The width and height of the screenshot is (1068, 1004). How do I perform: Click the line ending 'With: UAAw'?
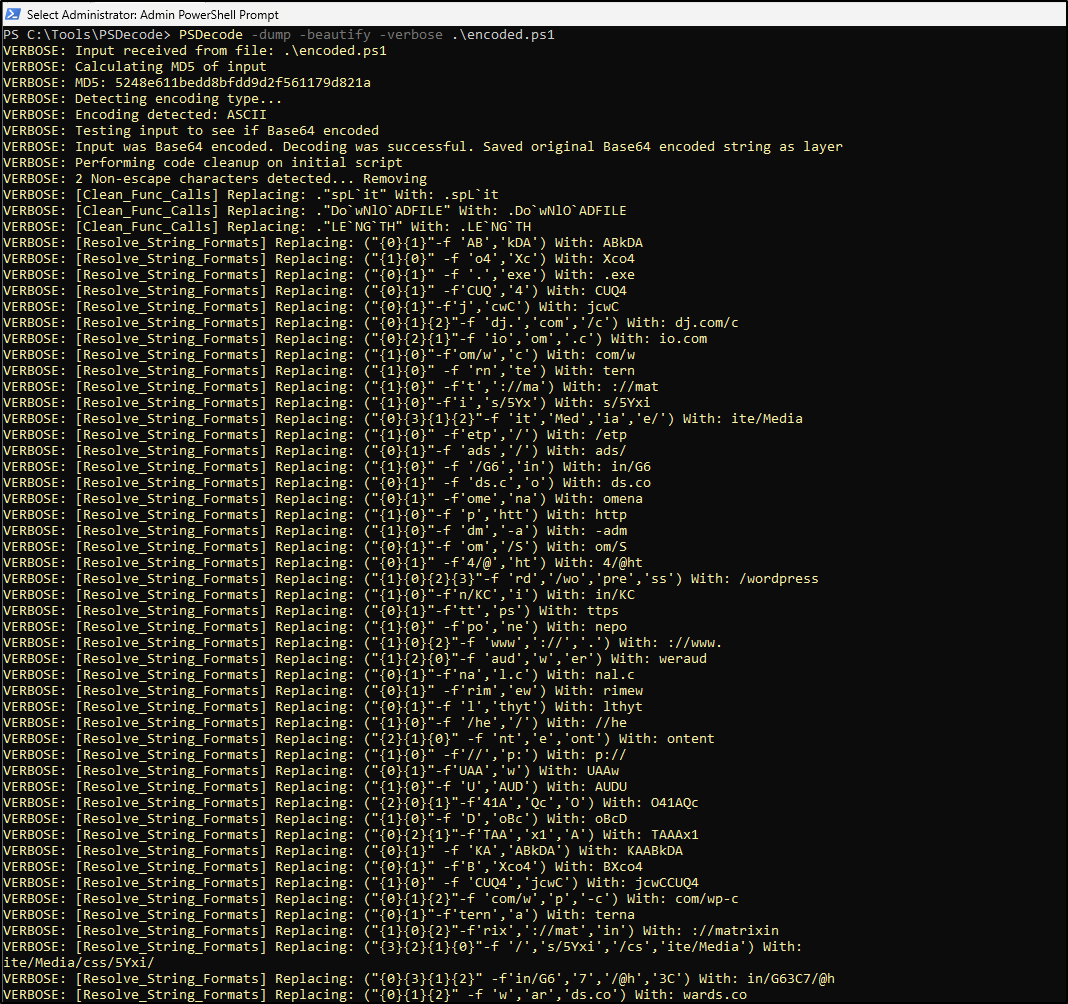click(311, 771)
